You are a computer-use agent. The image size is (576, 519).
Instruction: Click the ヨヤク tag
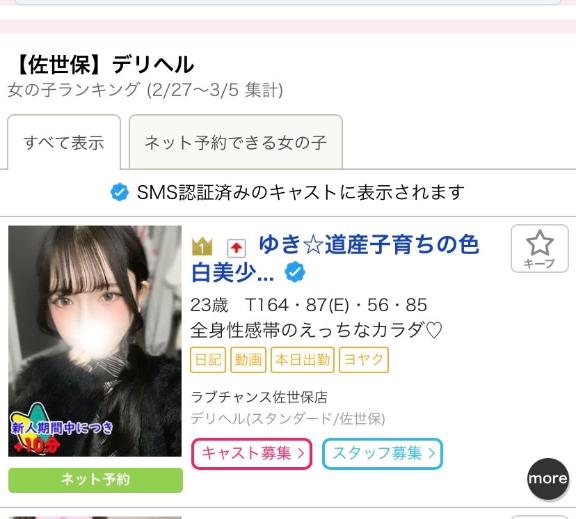tap(364, 360)
